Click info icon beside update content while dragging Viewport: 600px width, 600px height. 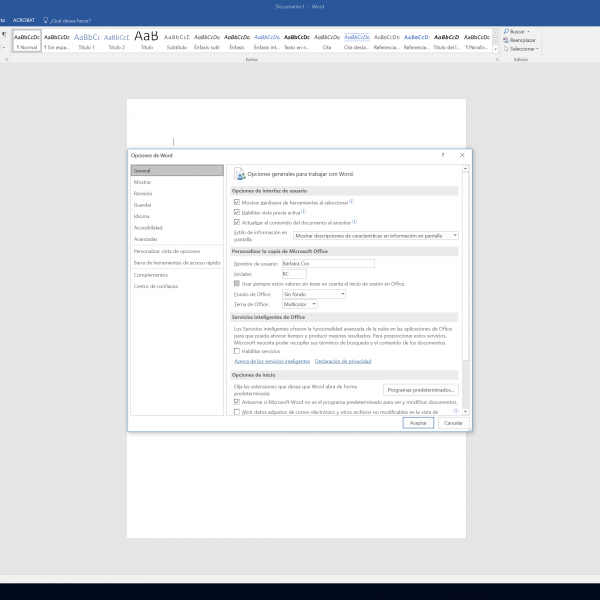click(354, 222)
